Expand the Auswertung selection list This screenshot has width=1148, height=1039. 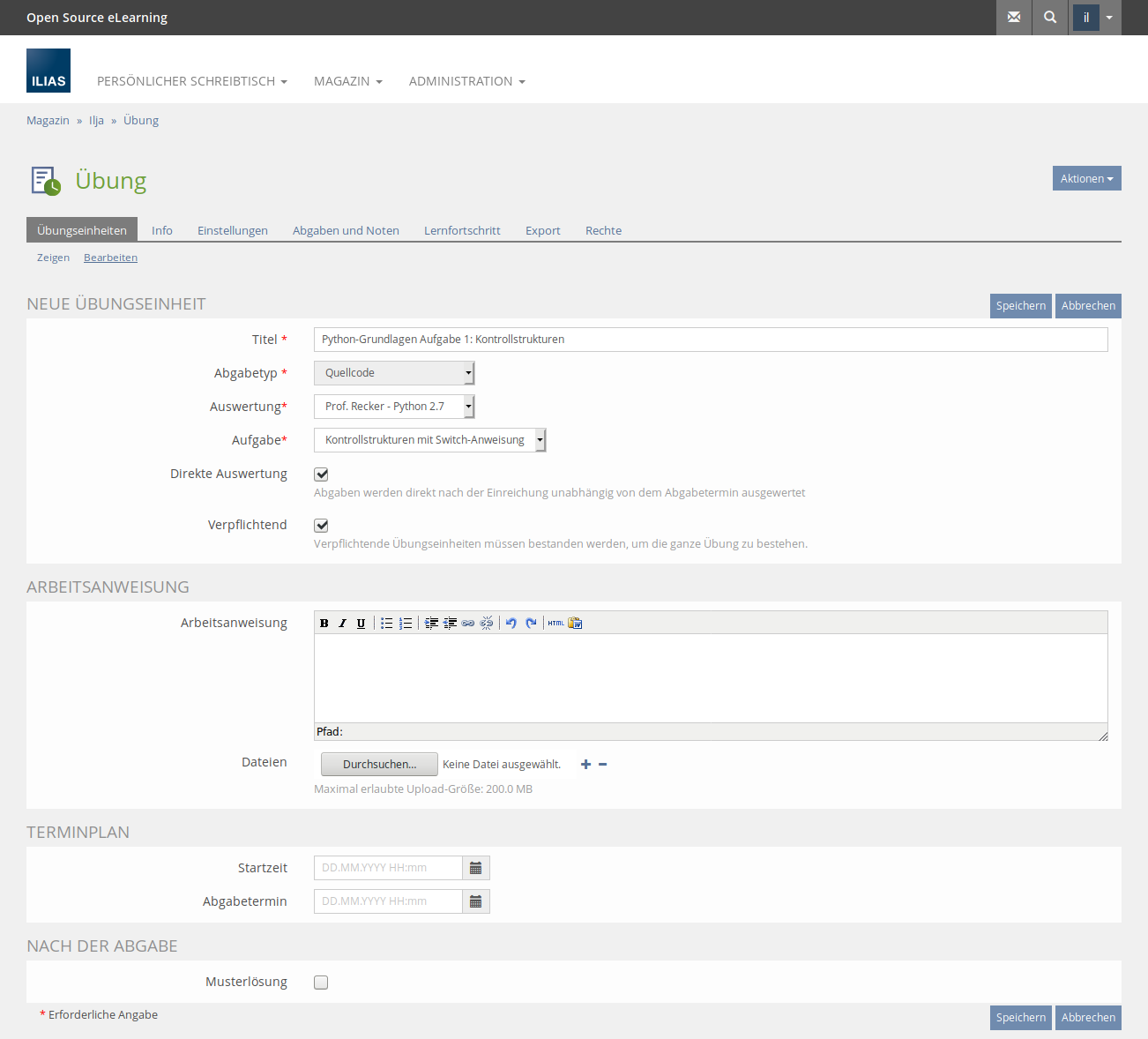[394, 407]
